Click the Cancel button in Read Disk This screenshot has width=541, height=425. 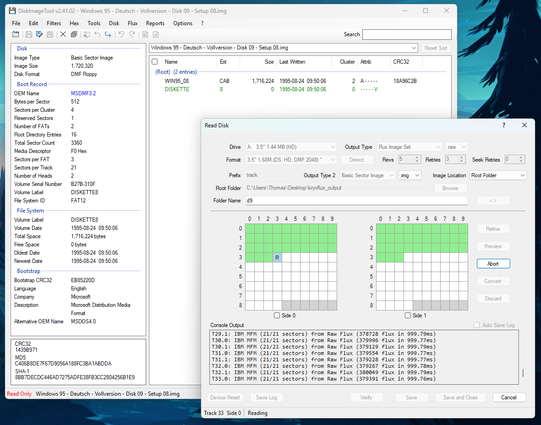[x=509, y=397]
